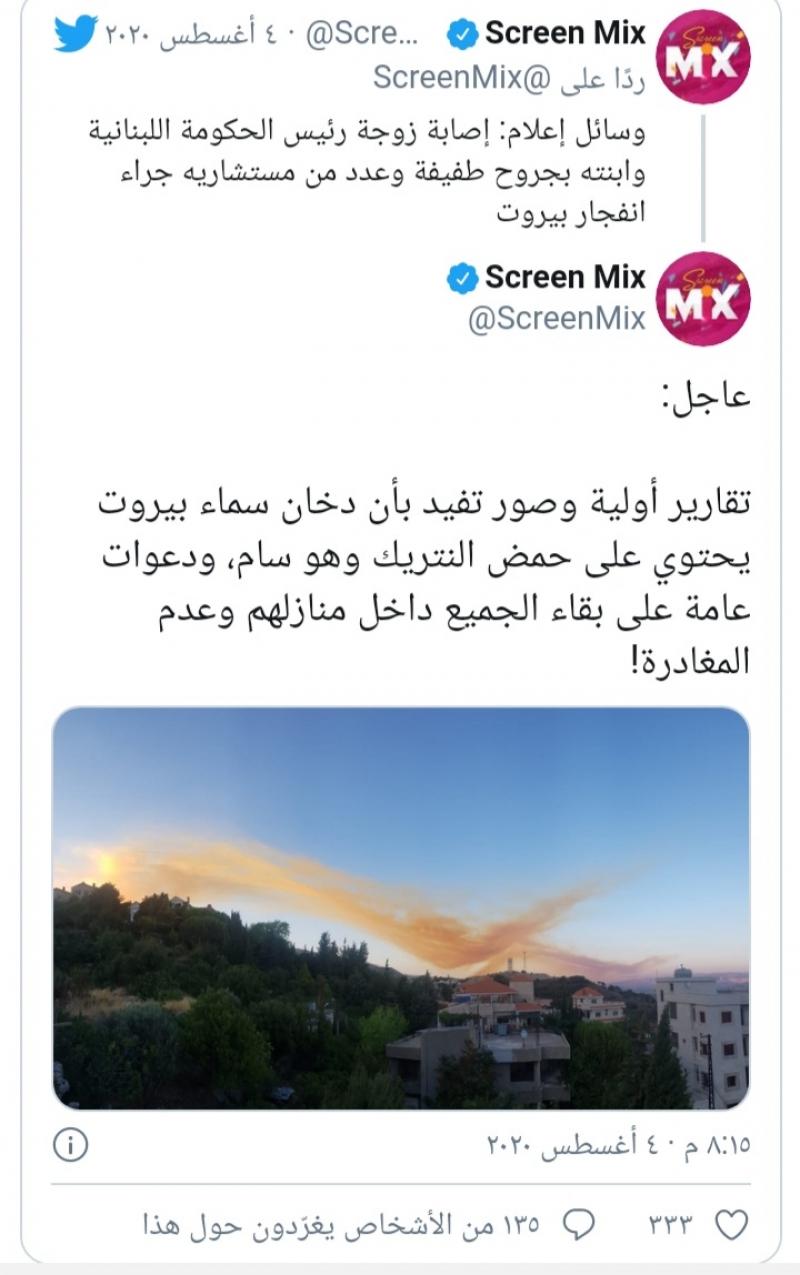Click the Twitter bird logo
800x1275 pixels.
76,34
